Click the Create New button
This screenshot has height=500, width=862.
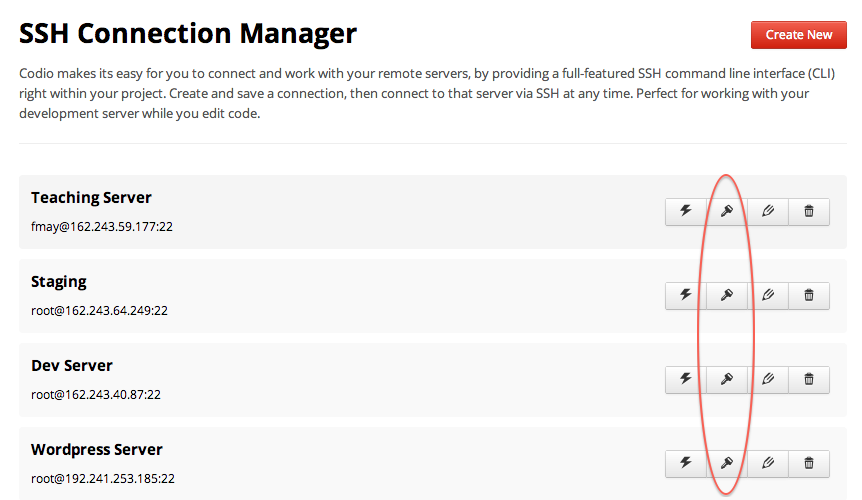[799, 35]
